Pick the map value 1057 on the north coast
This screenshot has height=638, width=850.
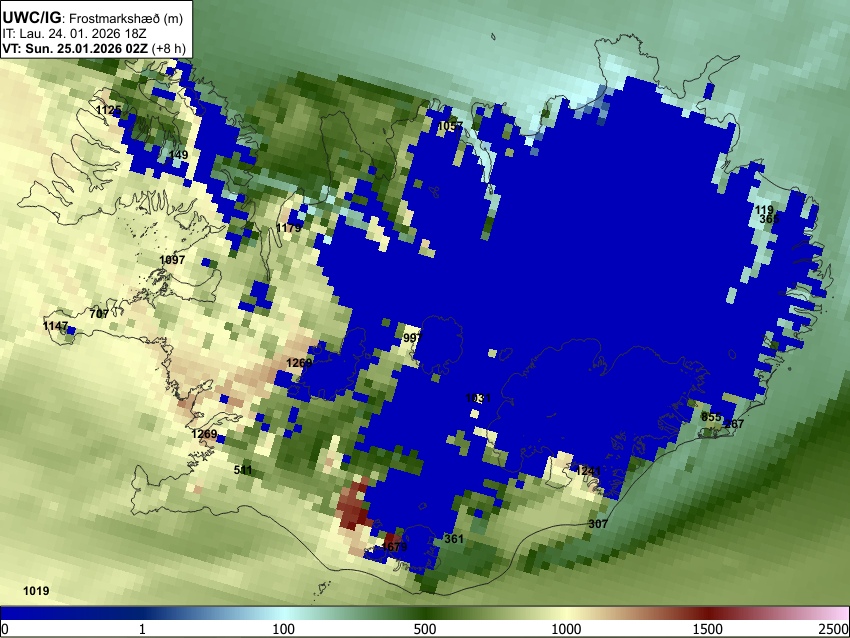point(450,126)
